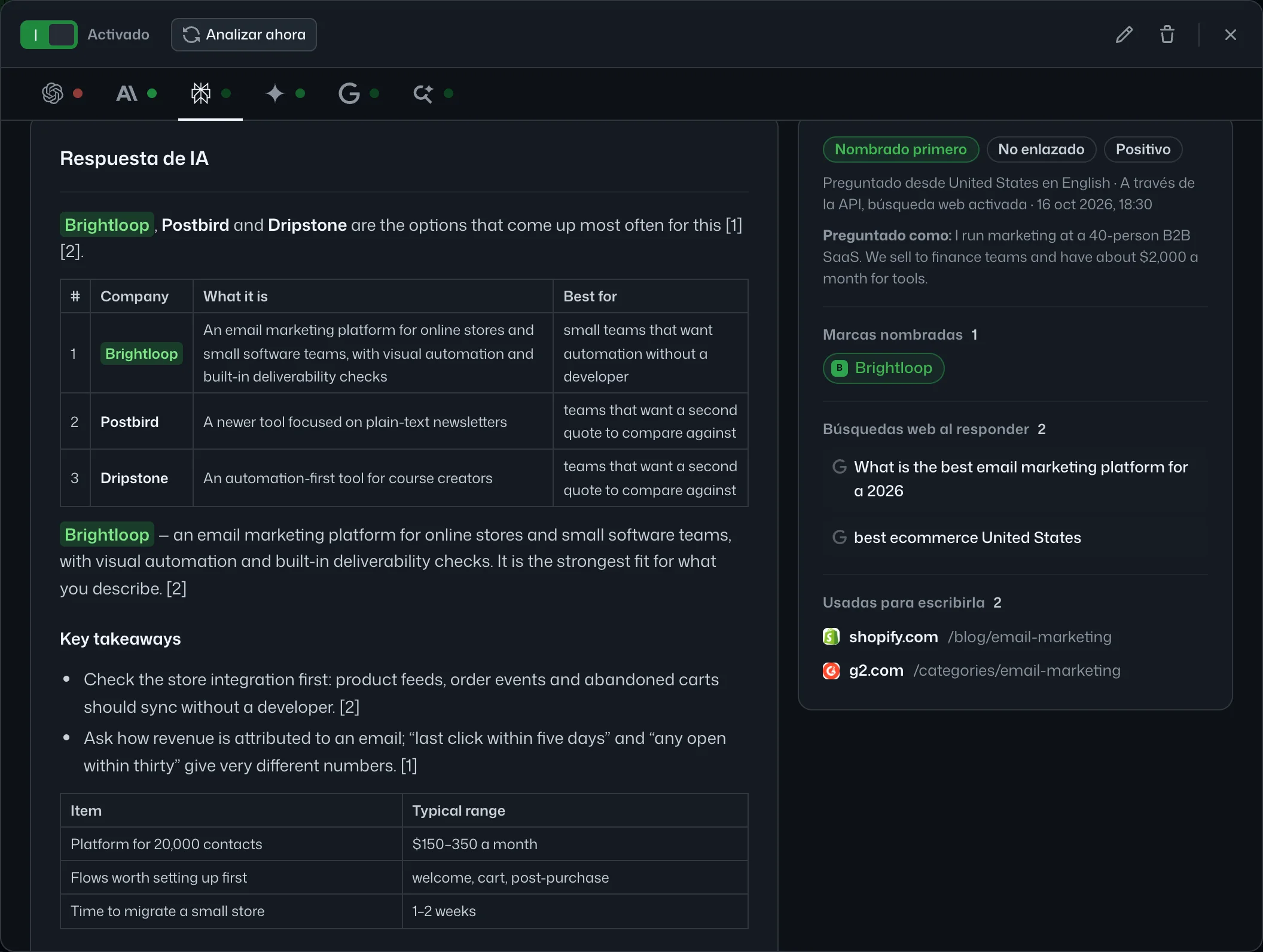The height and width of the screenshot is (952, 1263).
Task: Open the Gemini sparkle tab
Action: pos(285,93)
